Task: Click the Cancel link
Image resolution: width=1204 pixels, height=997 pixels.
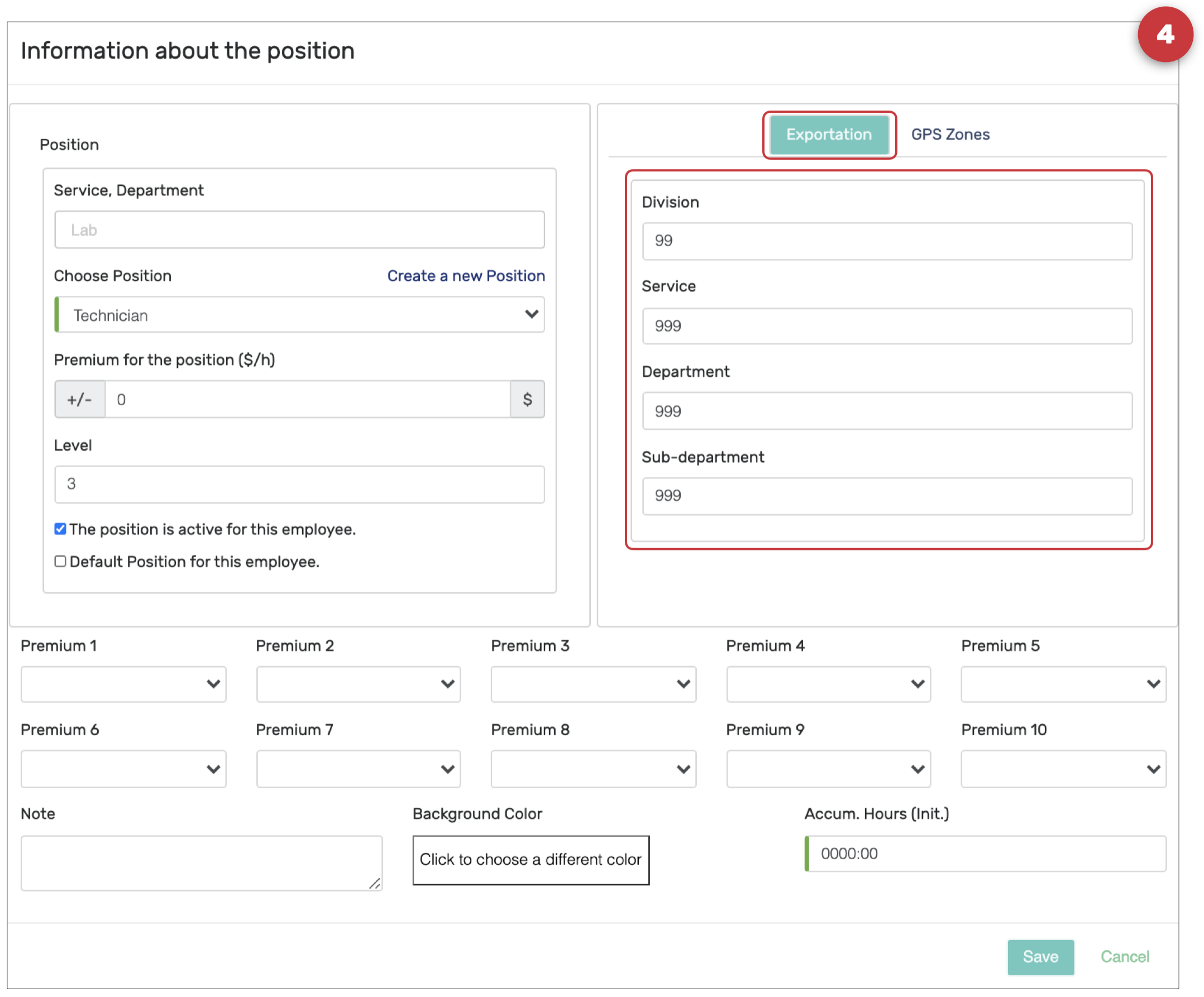Action: [x=1124, y=957]
